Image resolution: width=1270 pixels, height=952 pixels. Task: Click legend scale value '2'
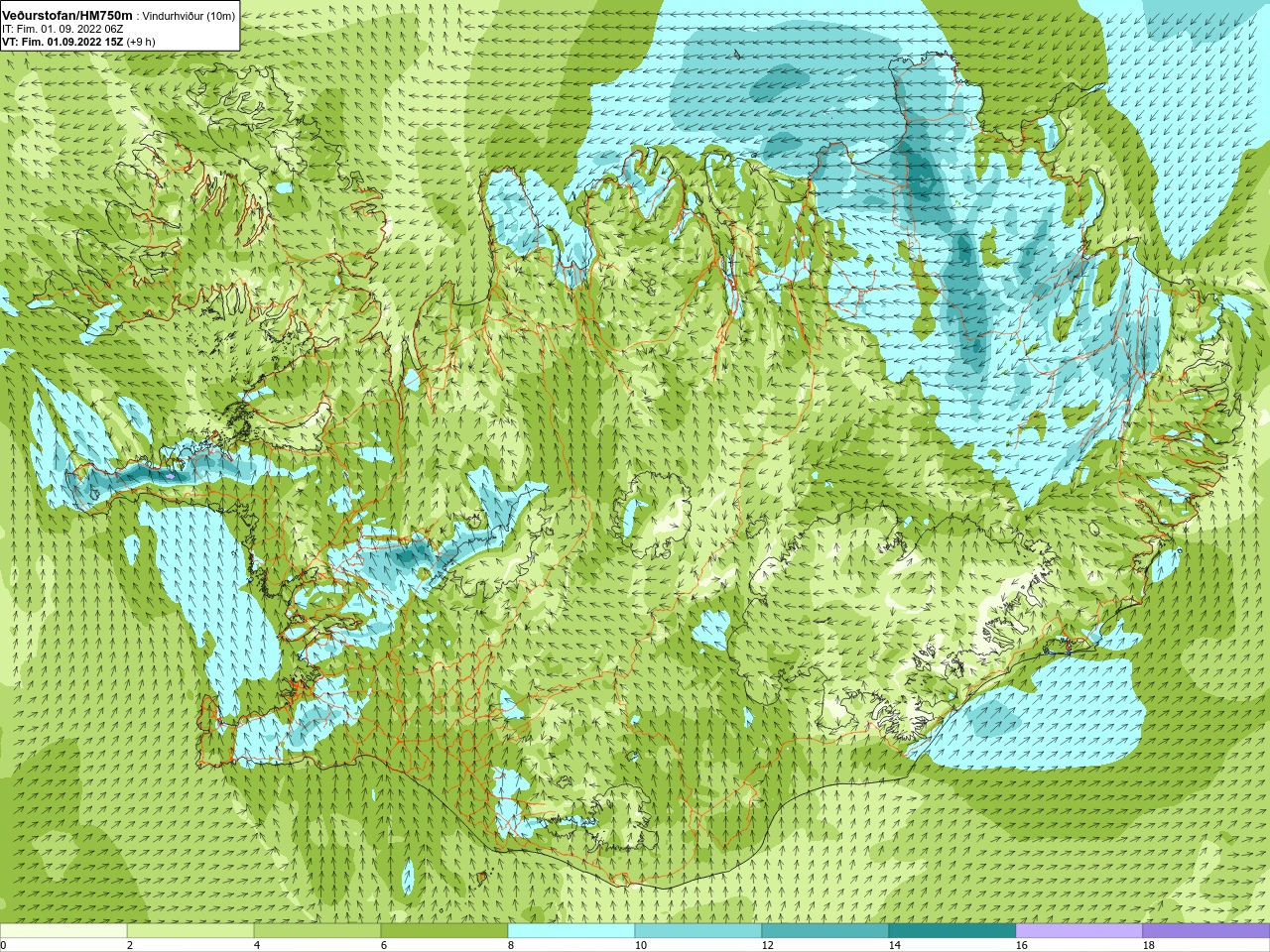coord(130,945)
